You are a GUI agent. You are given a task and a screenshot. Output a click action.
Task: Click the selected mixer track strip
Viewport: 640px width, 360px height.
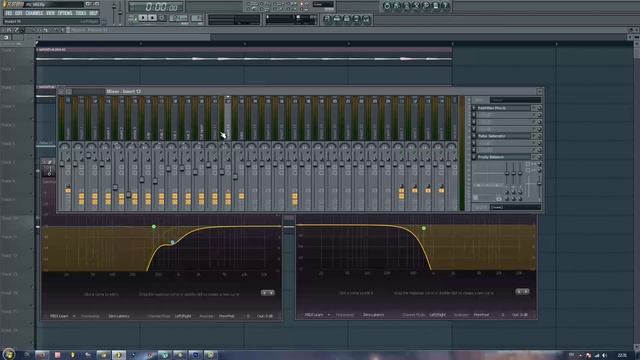[228, 153]
